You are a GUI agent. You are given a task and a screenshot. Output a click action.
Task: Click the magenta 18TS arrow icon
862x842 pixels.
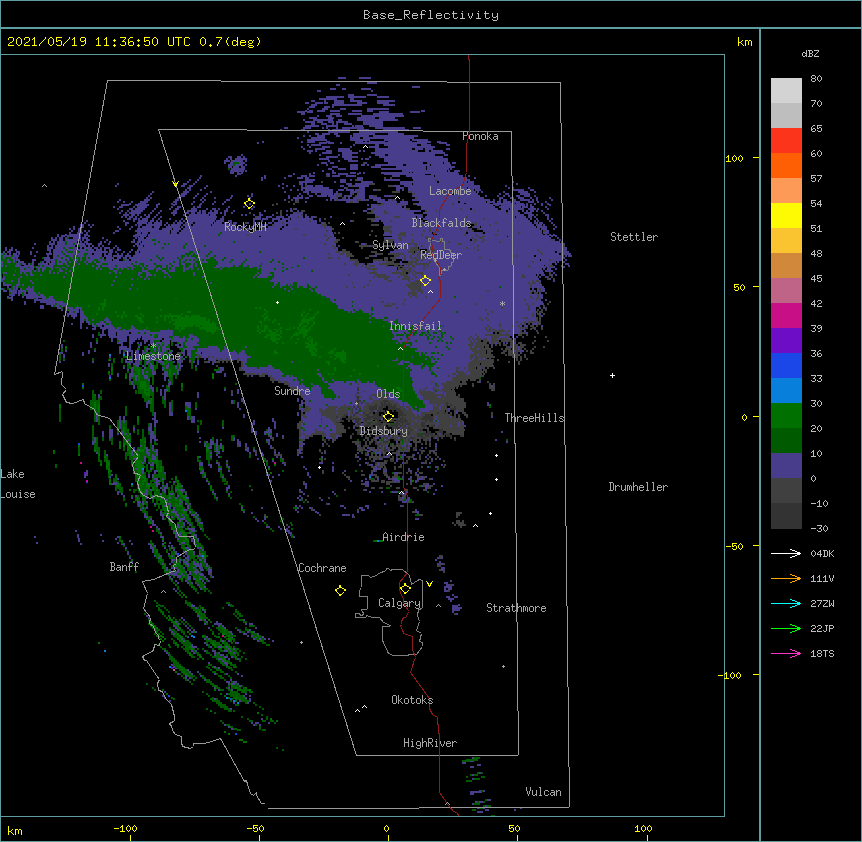pos(786,653)
